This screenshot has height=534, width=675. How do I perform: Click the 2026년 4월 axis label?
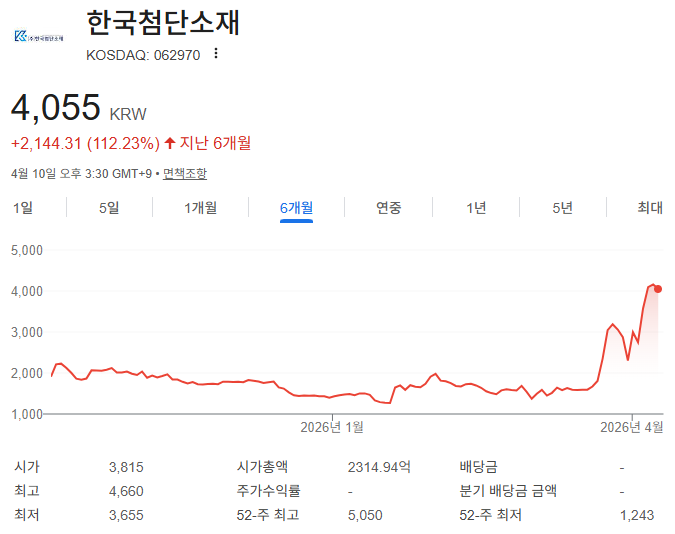coord(632,427)
